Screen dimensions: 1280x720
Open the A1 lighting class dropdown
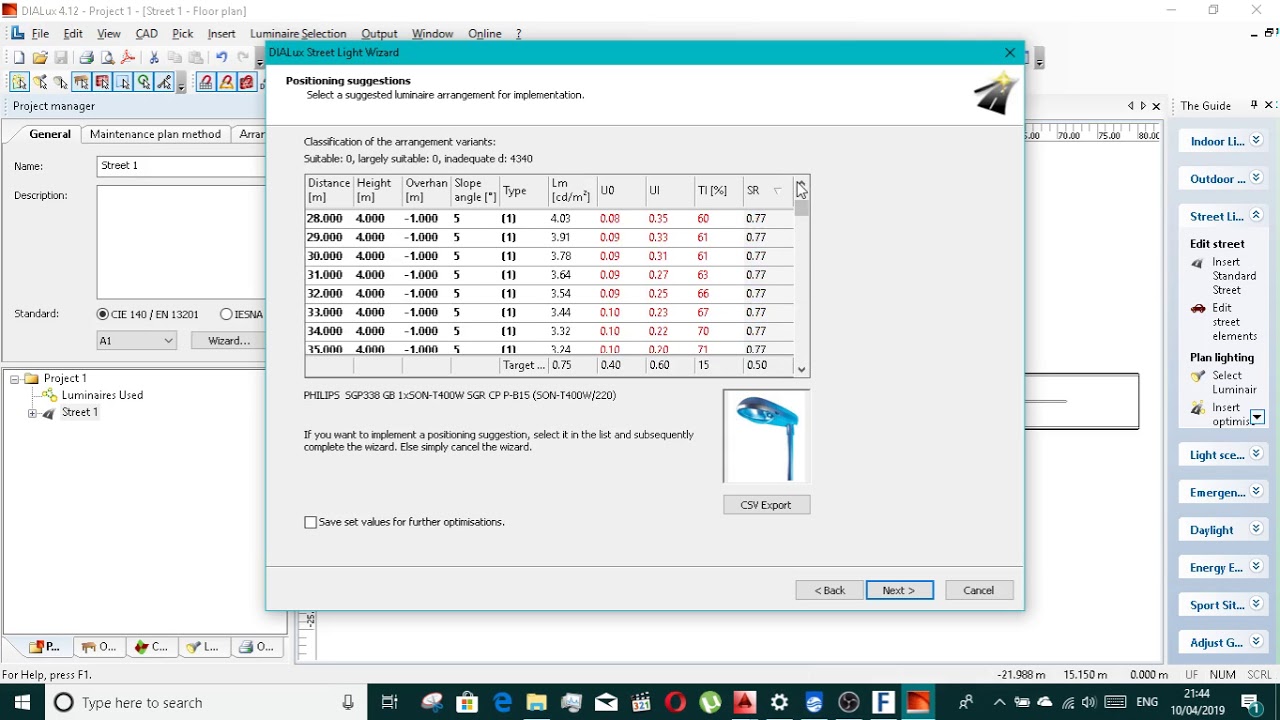(137, 341)
